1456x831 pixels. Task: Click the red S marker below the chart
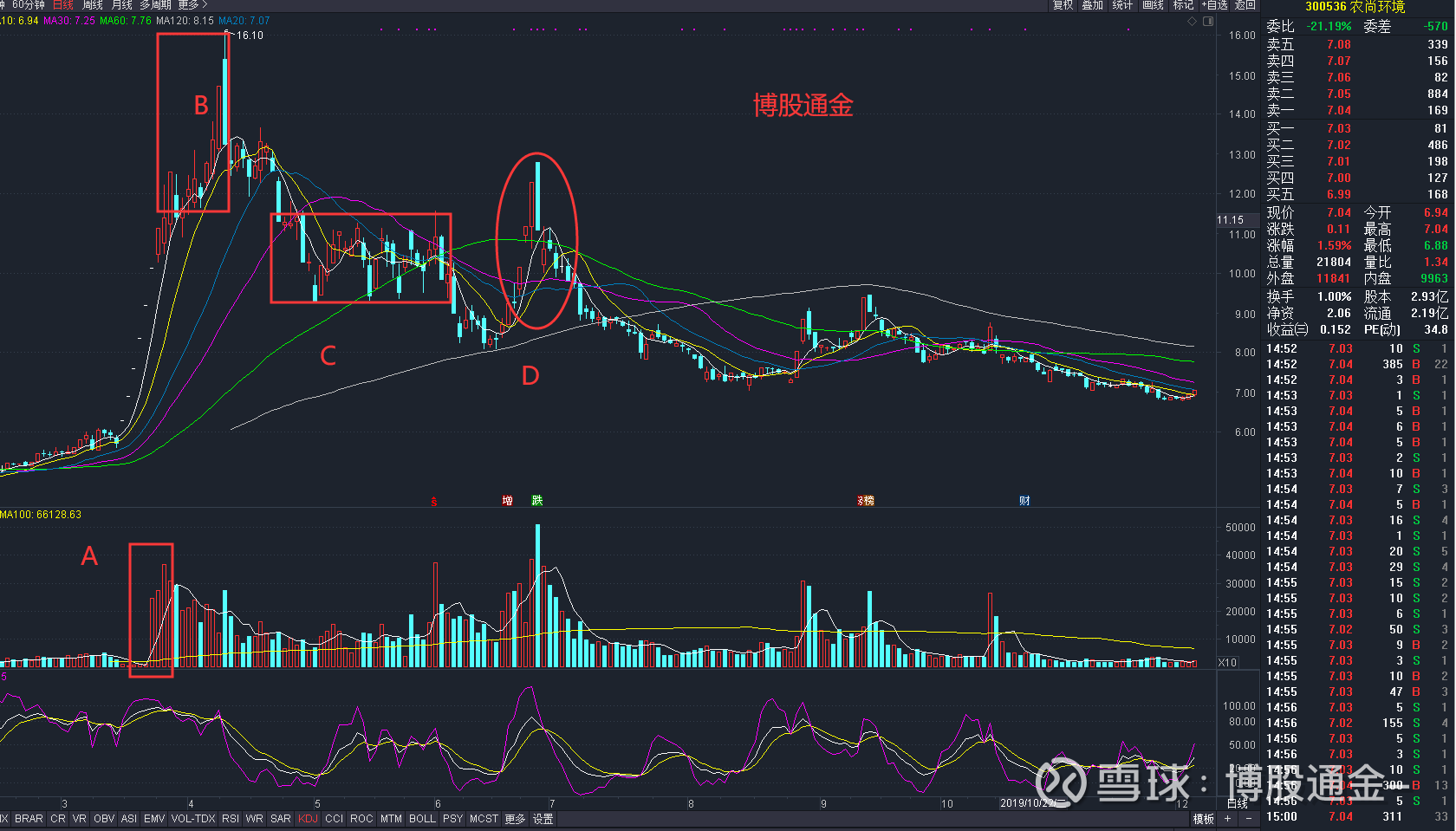point(434,502)
